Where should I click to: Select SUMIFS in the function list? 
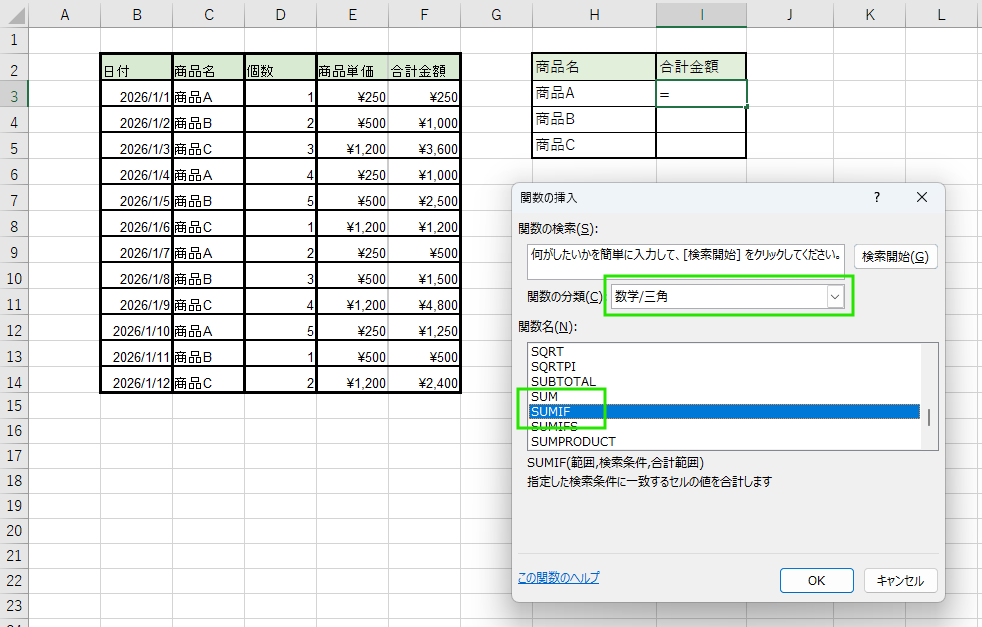click(x=554, y=426)
